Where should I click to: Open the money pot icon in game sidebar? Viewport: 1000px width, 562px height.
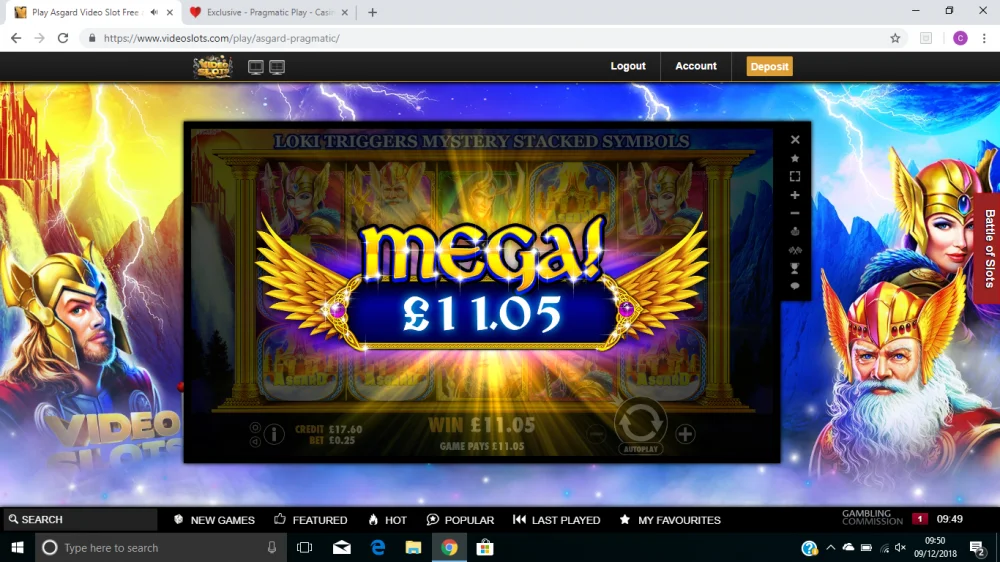click(795, 232)
